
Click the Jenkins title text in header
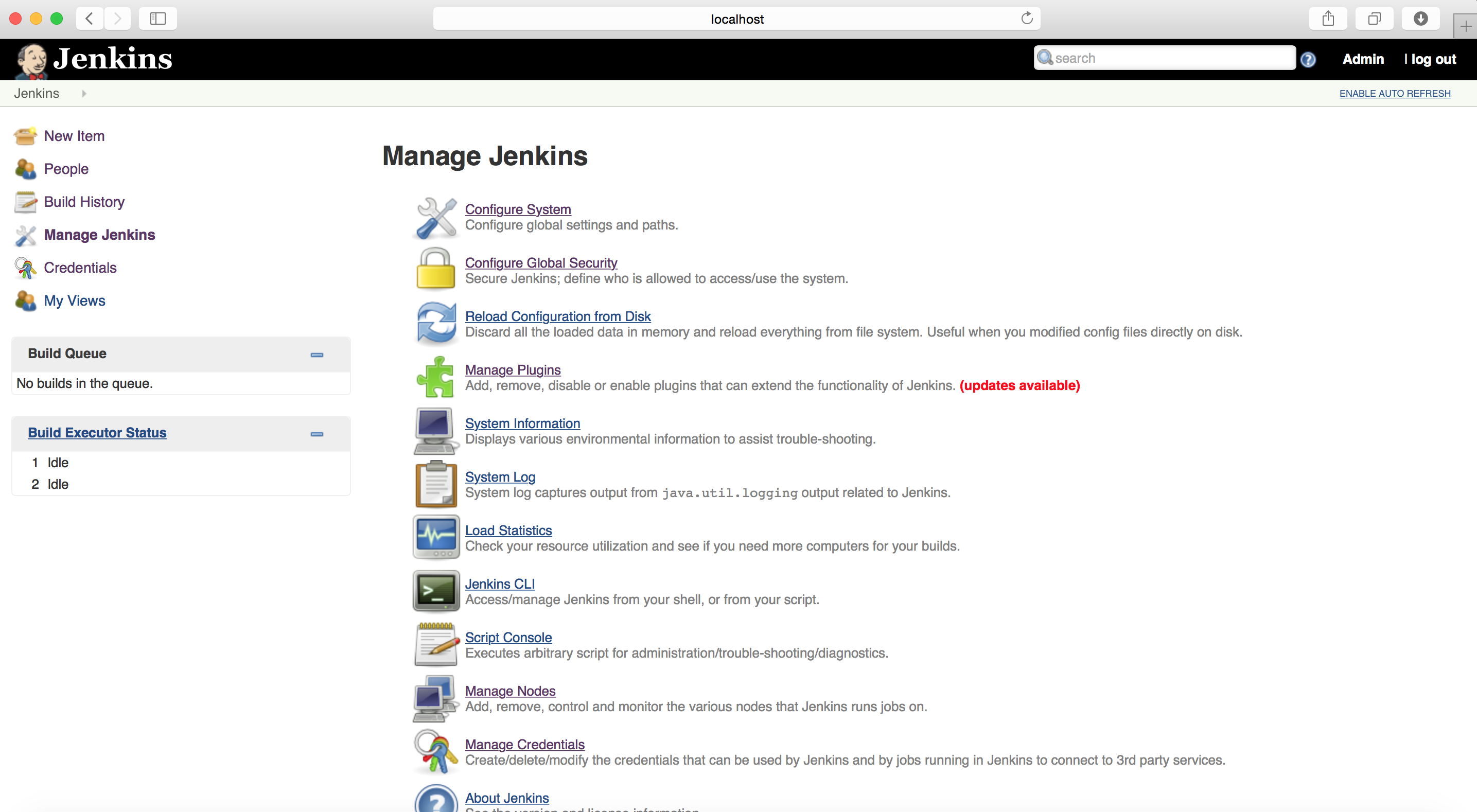[x=113, y=59]
